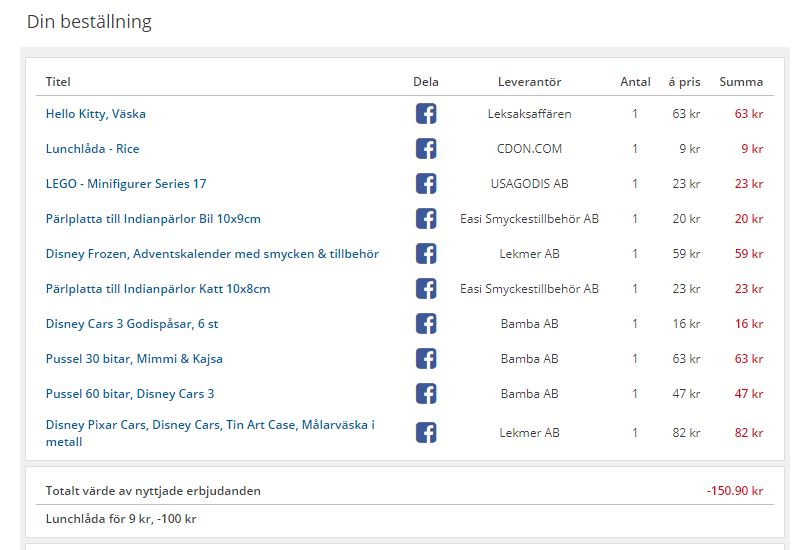Share LEGO Minifigurer Series 17 on Facebook
The height and width of the screenshot is (550, 807).
click(426, 184)
